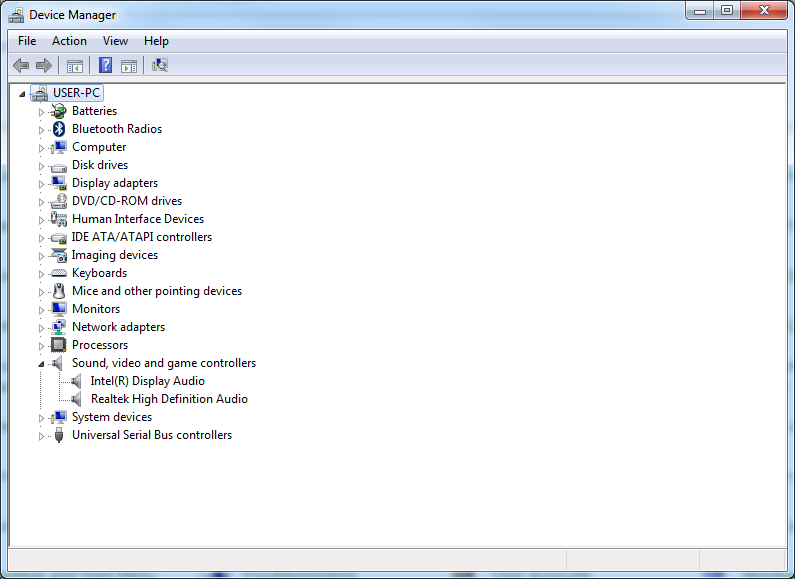Close the Device Manager window
The image size is (795, 579).
(765, 11)
